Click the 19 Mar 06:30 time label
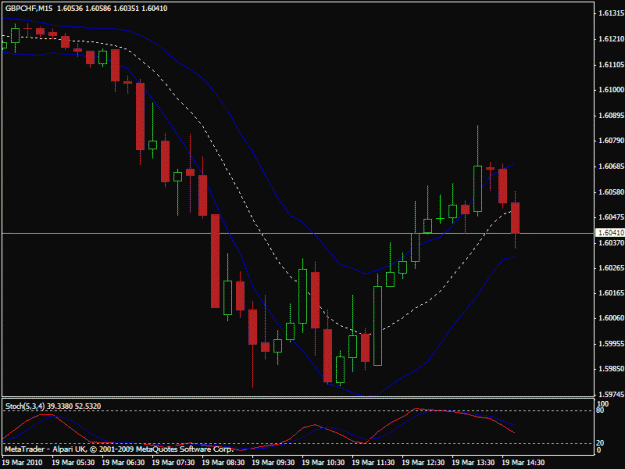 [x=123, y=463]
